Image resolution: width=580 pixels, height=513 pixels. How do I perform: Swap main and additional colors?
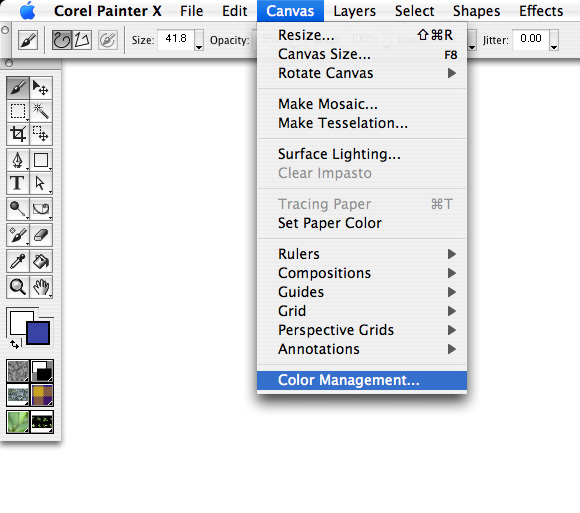15,345
